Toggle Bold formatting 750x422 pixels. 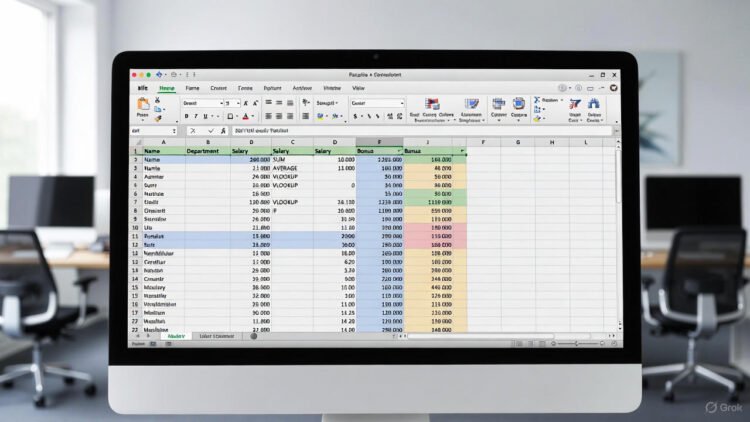tap(186, 116)
